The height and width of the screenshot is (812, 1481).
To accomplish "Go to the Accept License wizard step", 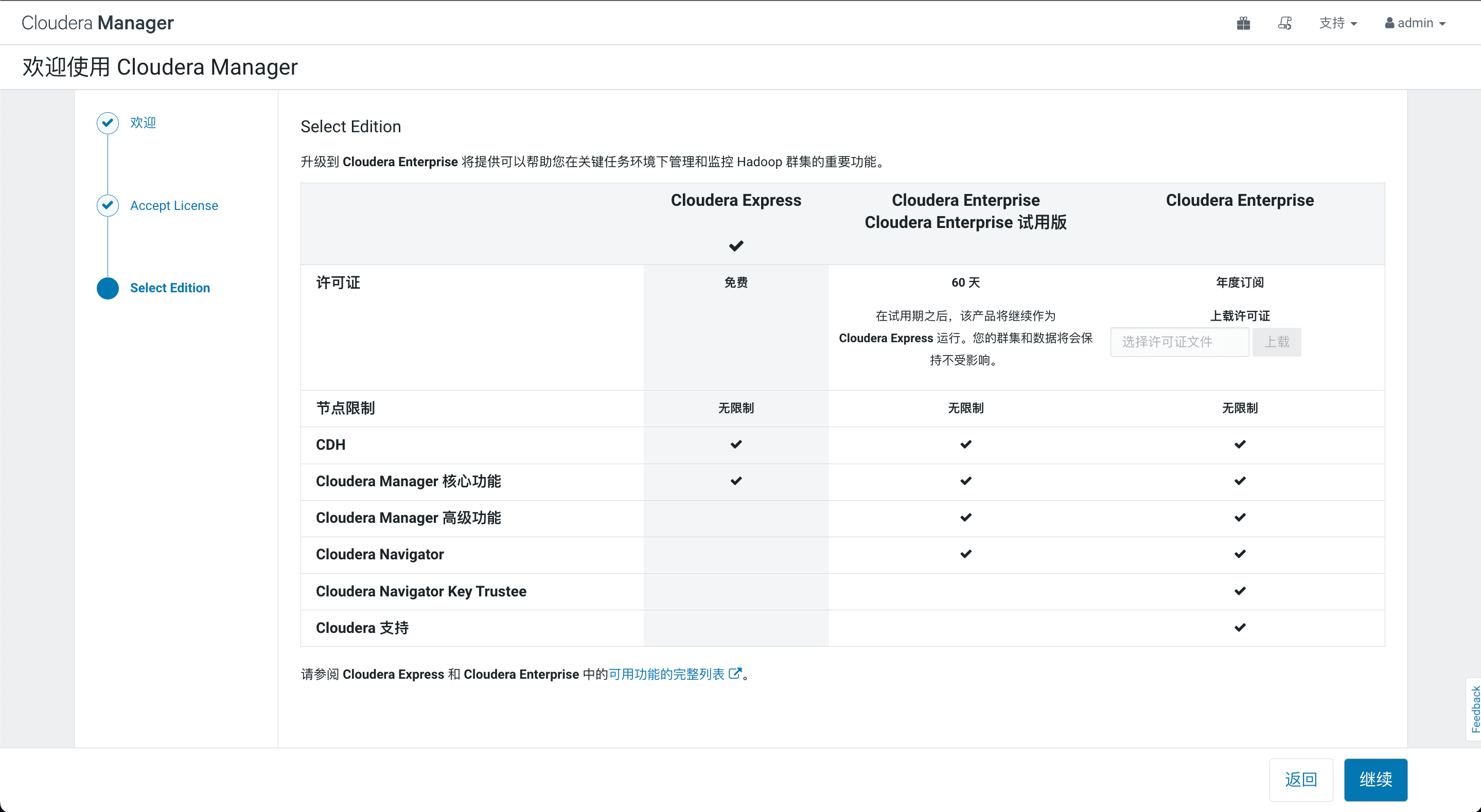I will [173, 205].
